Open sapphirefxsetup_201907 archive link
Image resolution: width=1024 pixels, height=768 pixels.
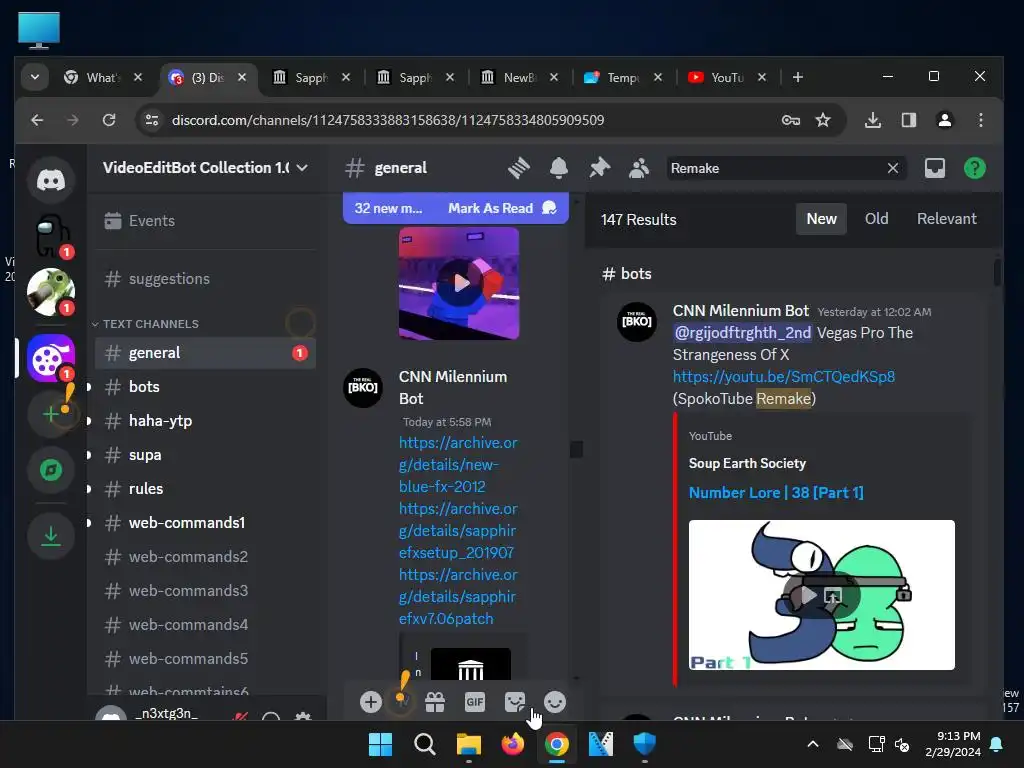[458, 530]
